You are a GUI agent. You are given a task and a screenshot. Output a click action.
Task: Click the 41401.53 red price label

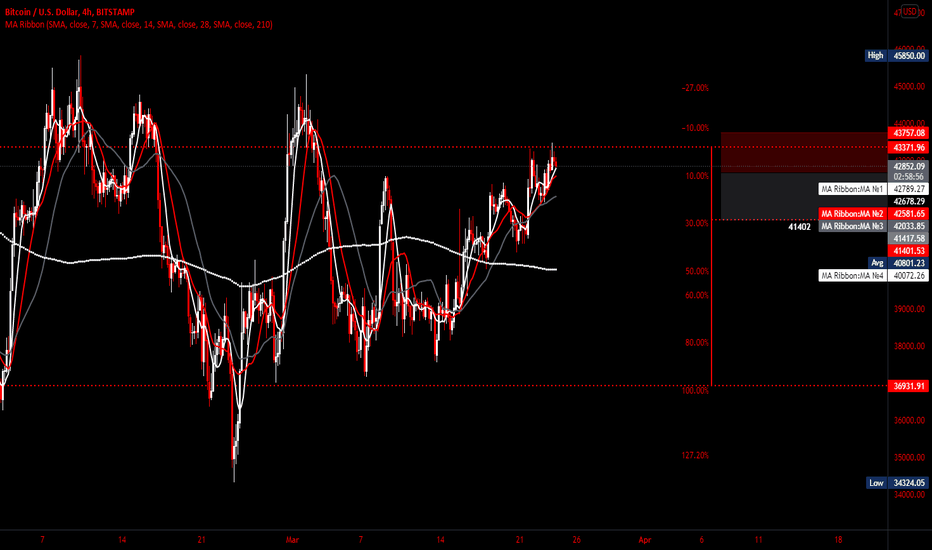908,251
